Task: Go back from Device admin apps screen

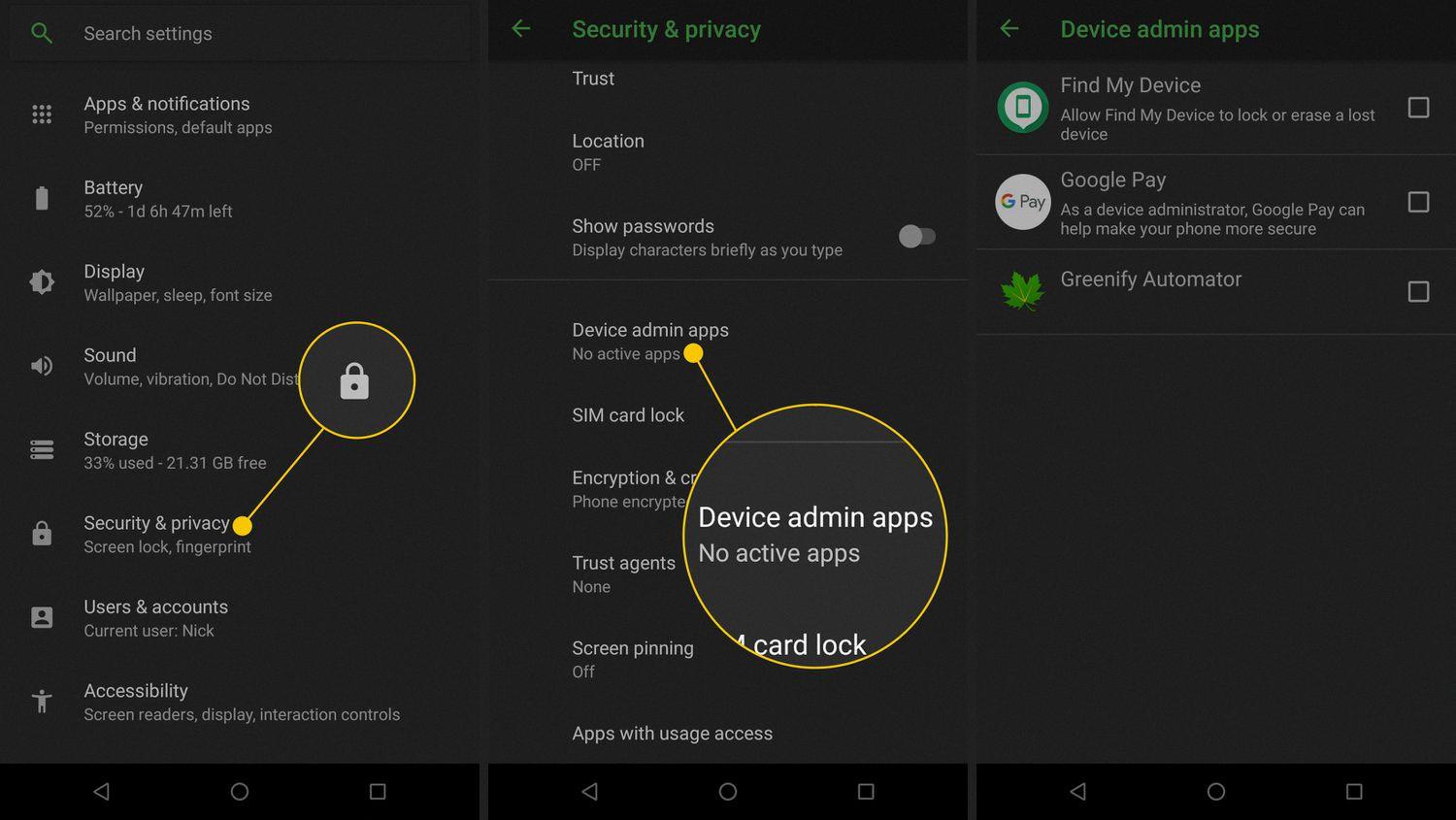Action: coord(1009,29)
